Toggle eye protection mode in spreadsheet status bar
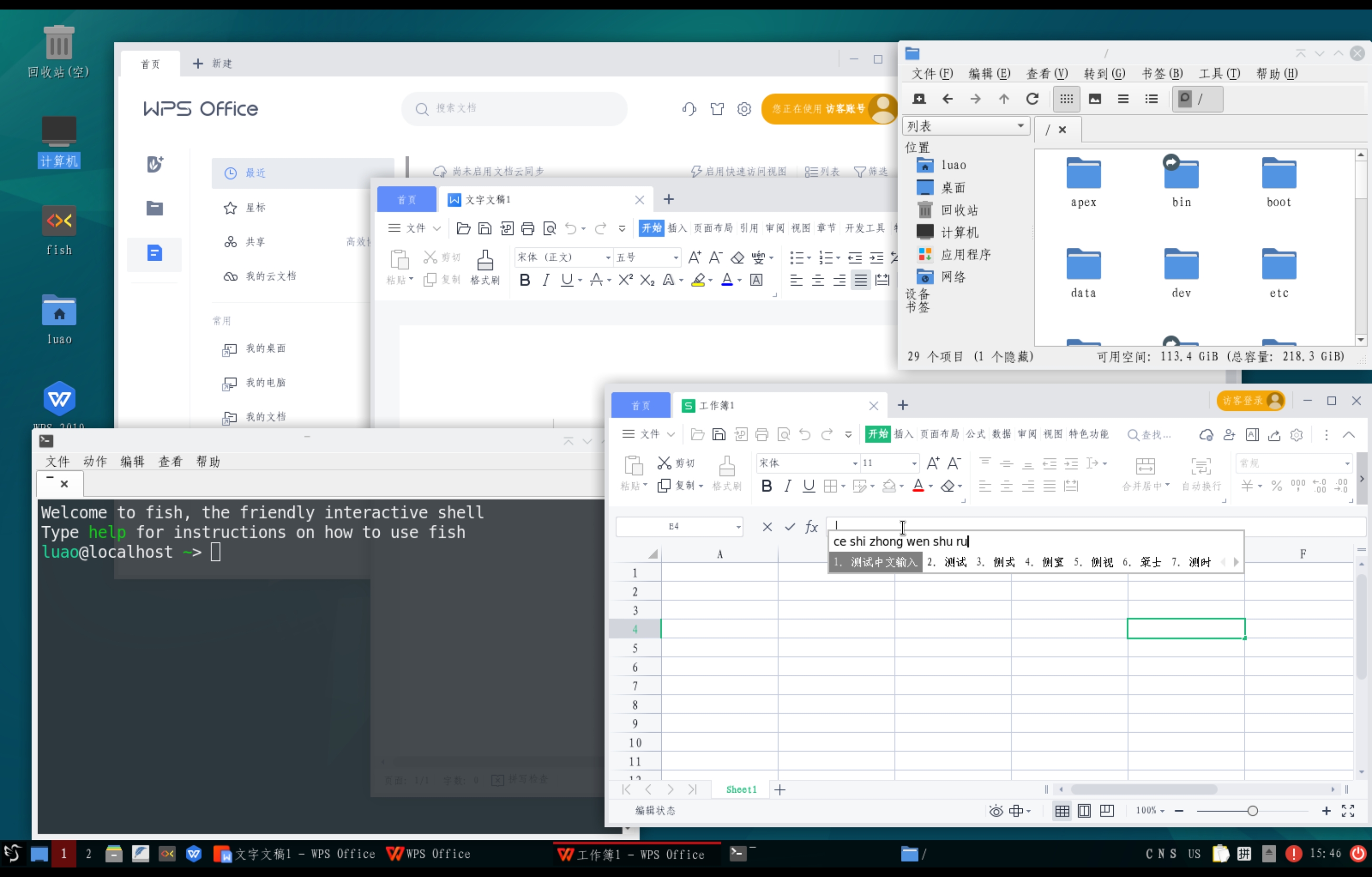1372x877 pixels. click(x=995, y=811)
